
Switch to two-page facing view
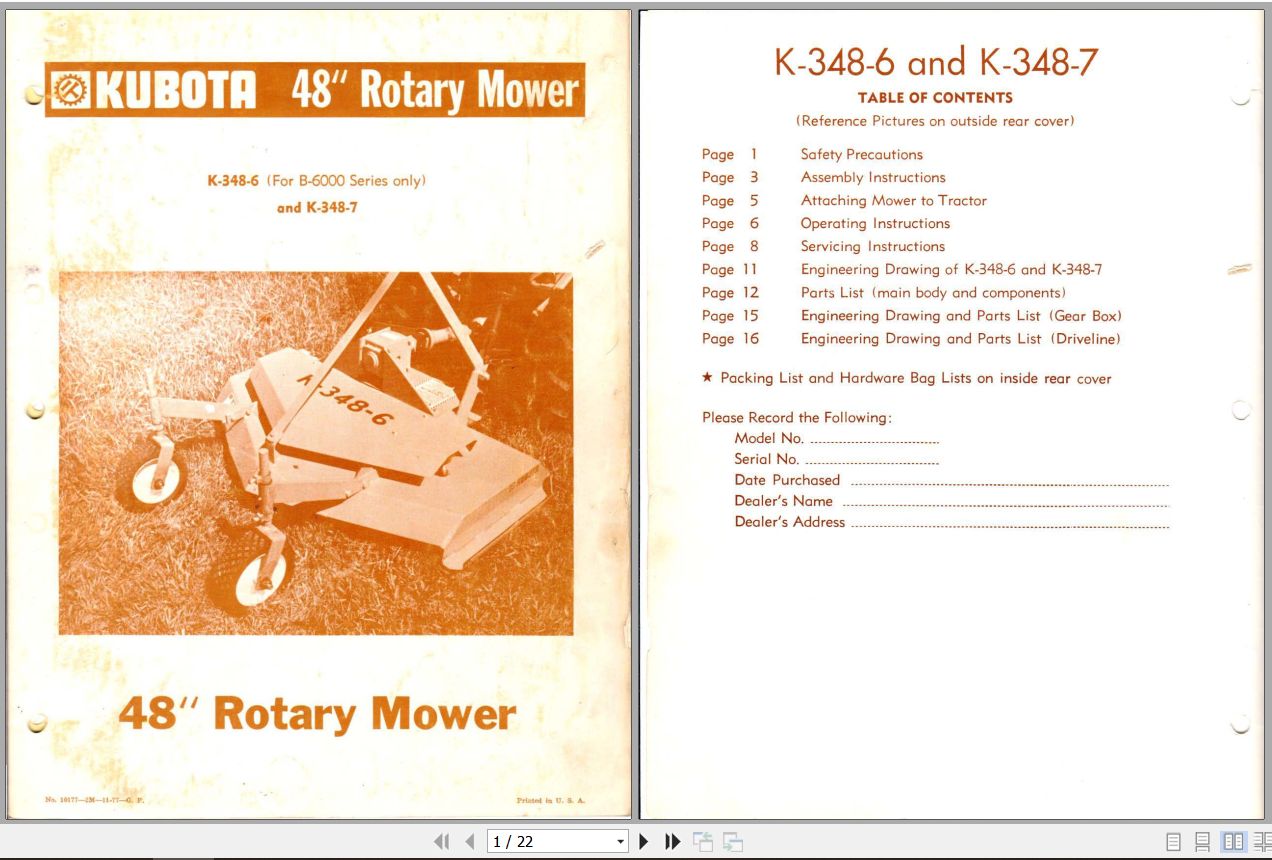[x=1233, y=842]
